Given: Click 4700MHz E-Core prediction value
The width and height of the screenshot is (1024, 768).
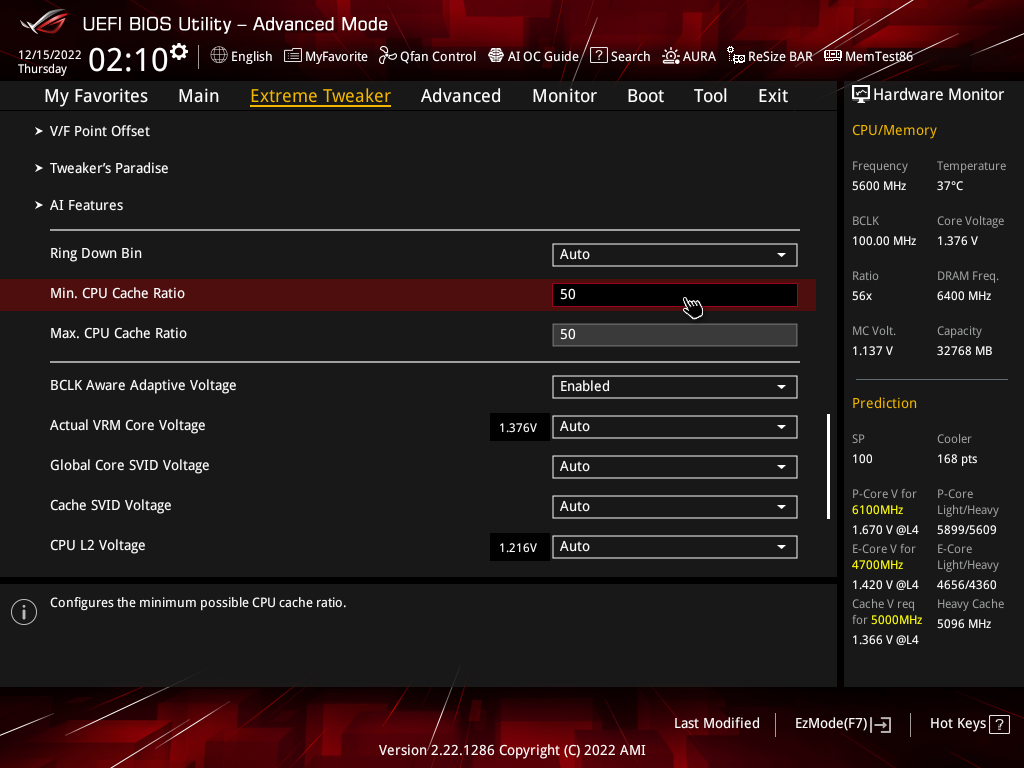Looking at the screenshot, I should (877, 565).
